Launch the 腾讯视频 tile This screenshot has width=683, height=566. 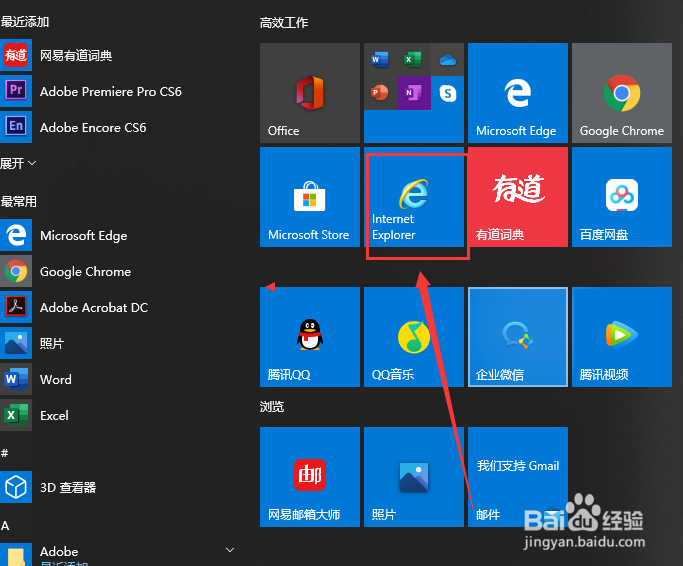tap(622, 337)
